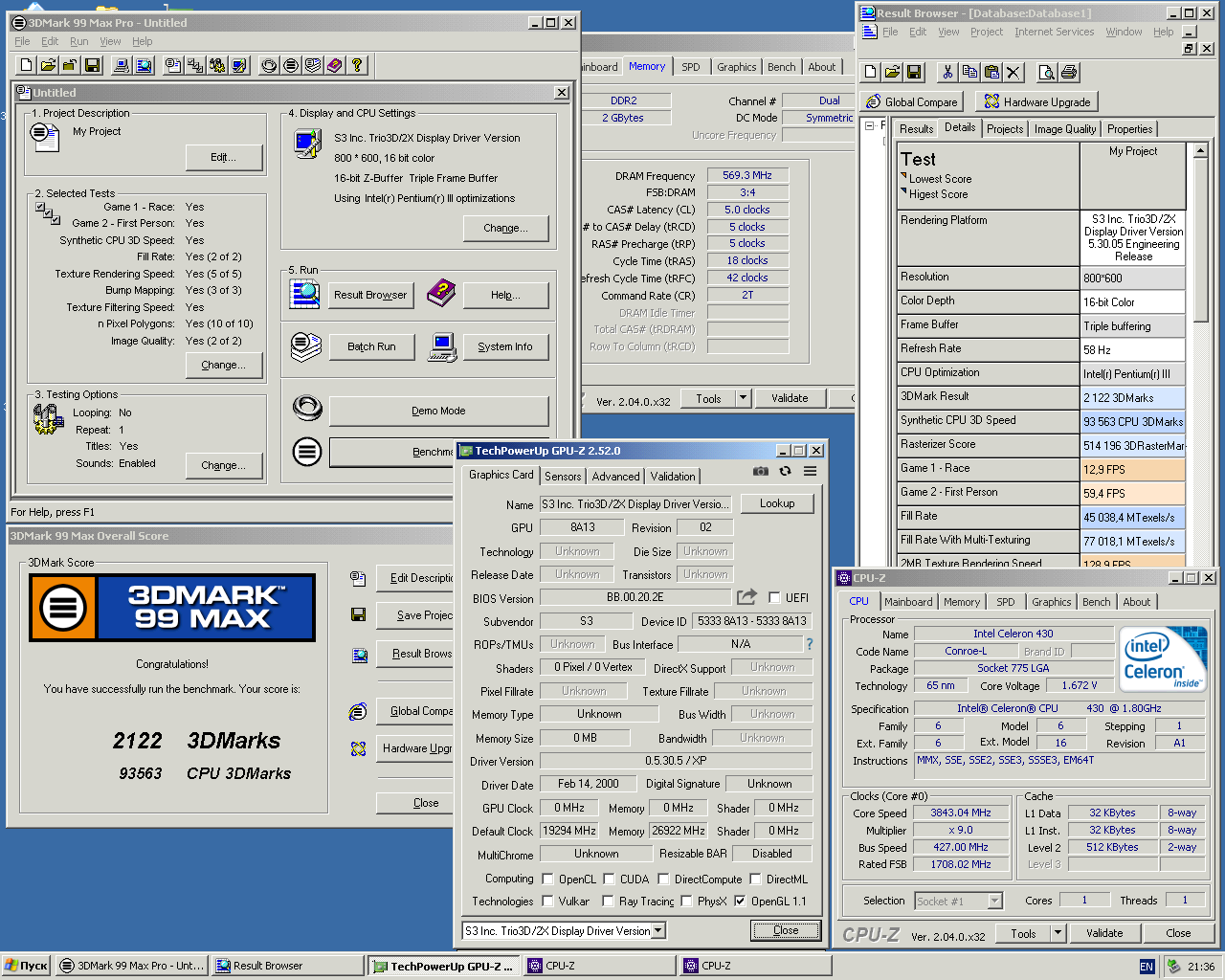Toggle the UEFI checkbox in GPU-Z
Viewport: 1225px width, 980px height.
(x=774, y=598)
